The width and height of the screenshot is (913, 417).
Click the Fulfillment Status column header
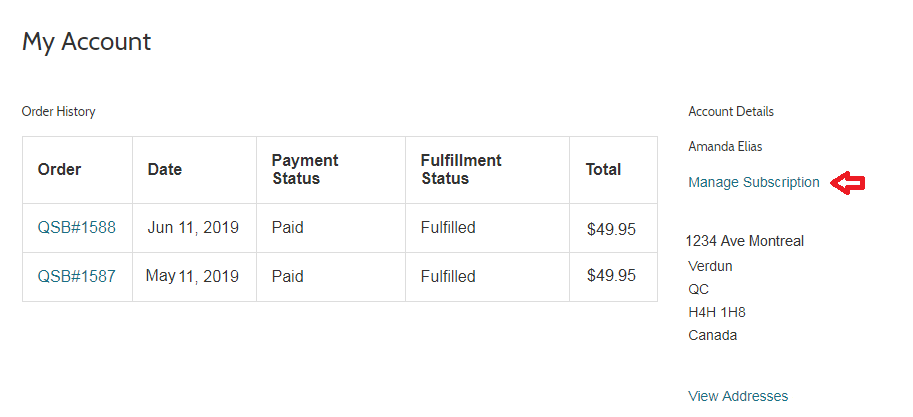pos(461,169)
